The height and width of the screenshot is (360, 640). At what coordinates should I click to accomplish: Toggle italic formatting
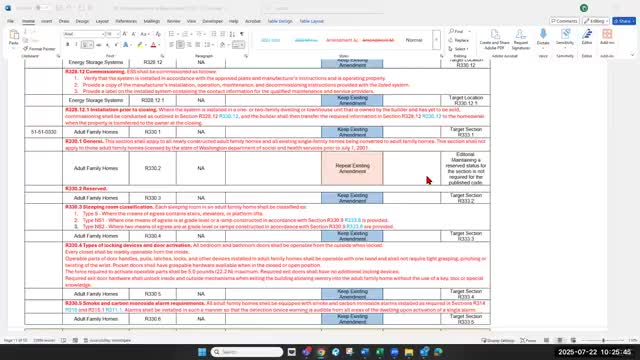pos(76,45)
